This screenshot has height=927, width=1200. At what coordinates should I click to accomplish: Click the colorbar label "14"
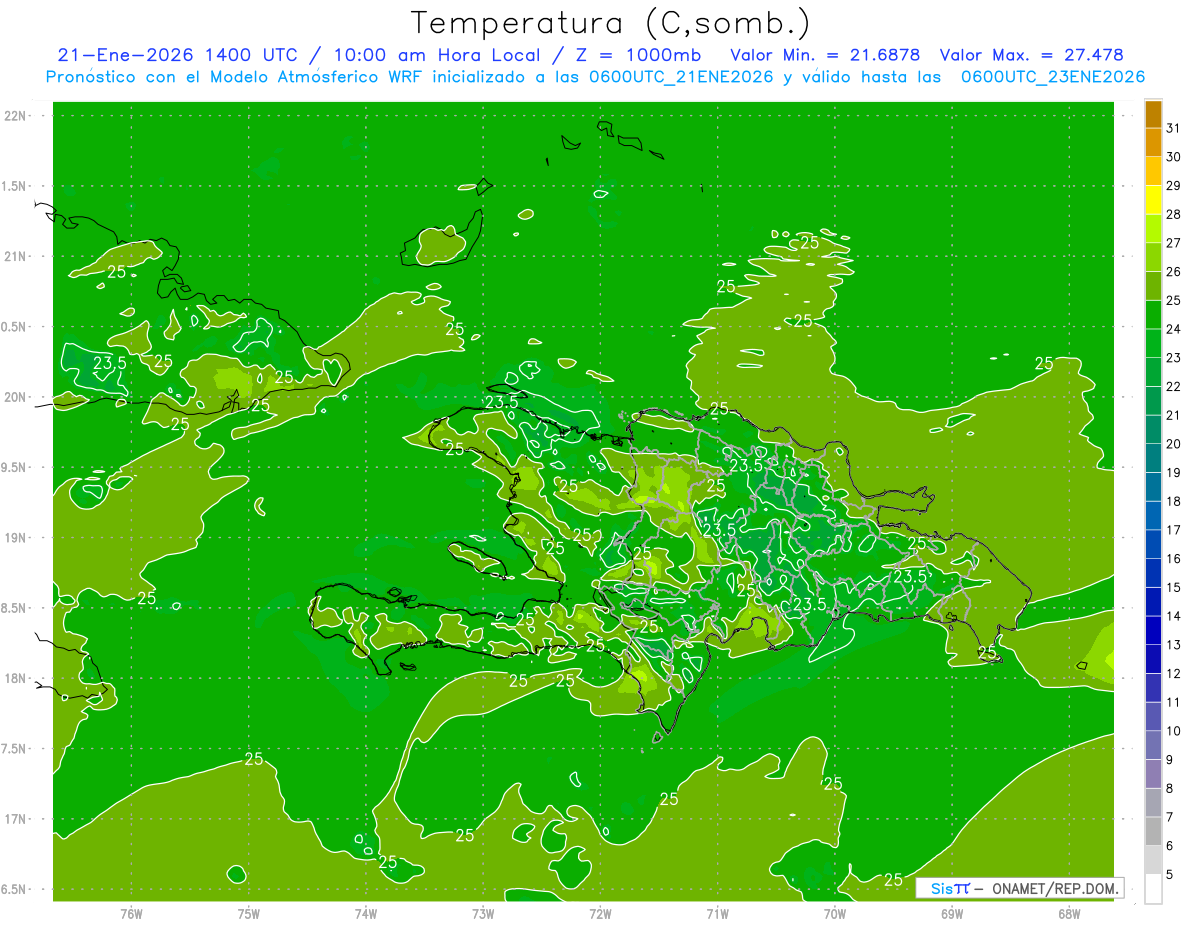coord(1173,616)
